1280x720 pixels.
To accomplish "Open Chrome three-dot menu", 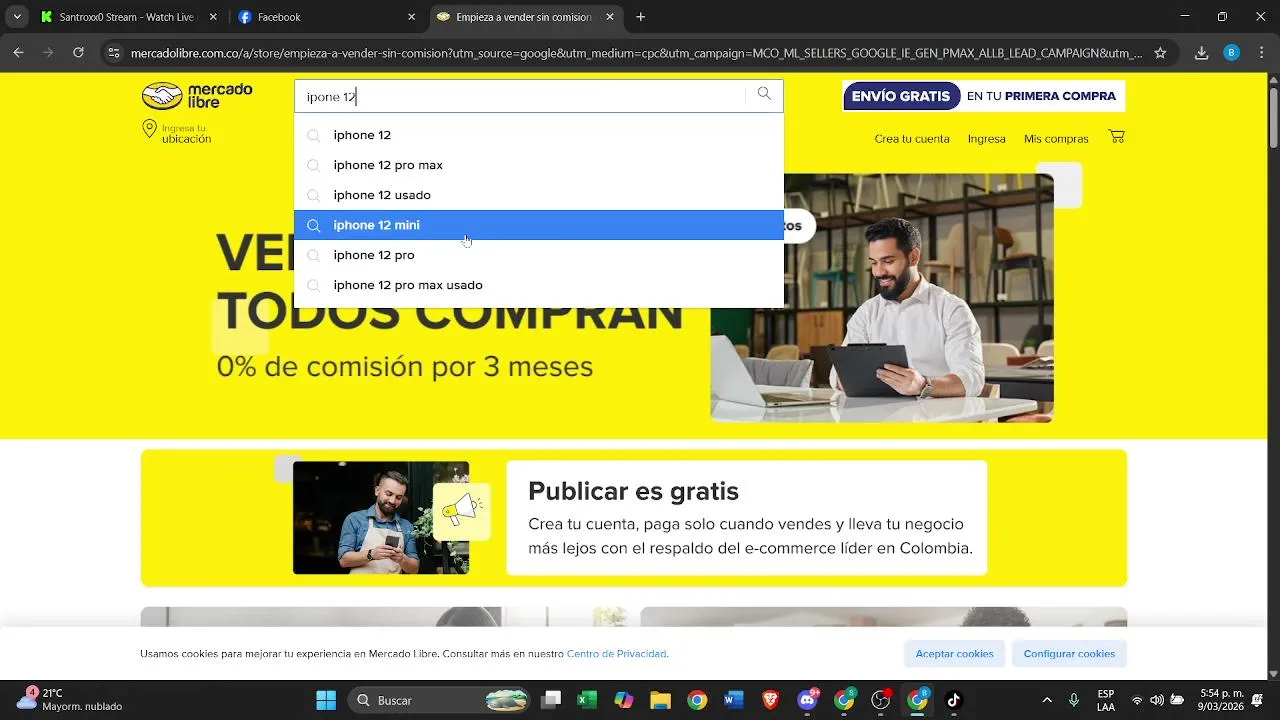I will [x=1261, y=53].
